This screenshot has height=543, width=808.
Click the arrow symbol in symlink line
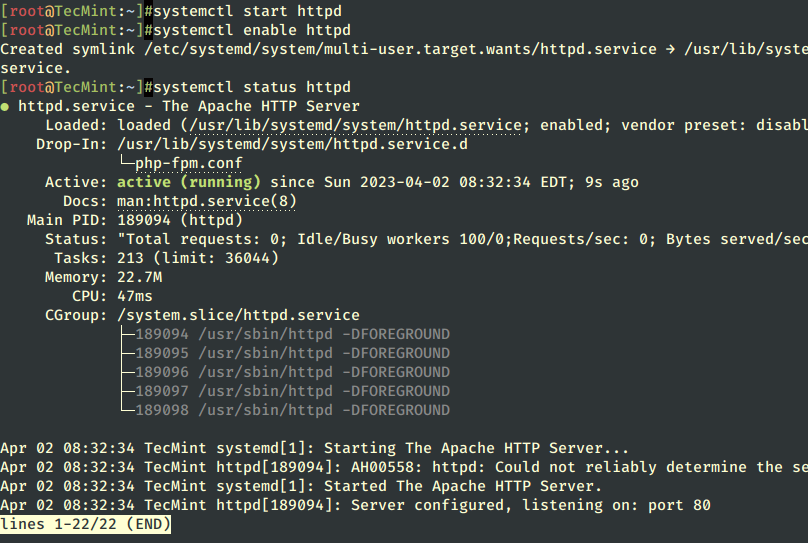click(670, 49)
